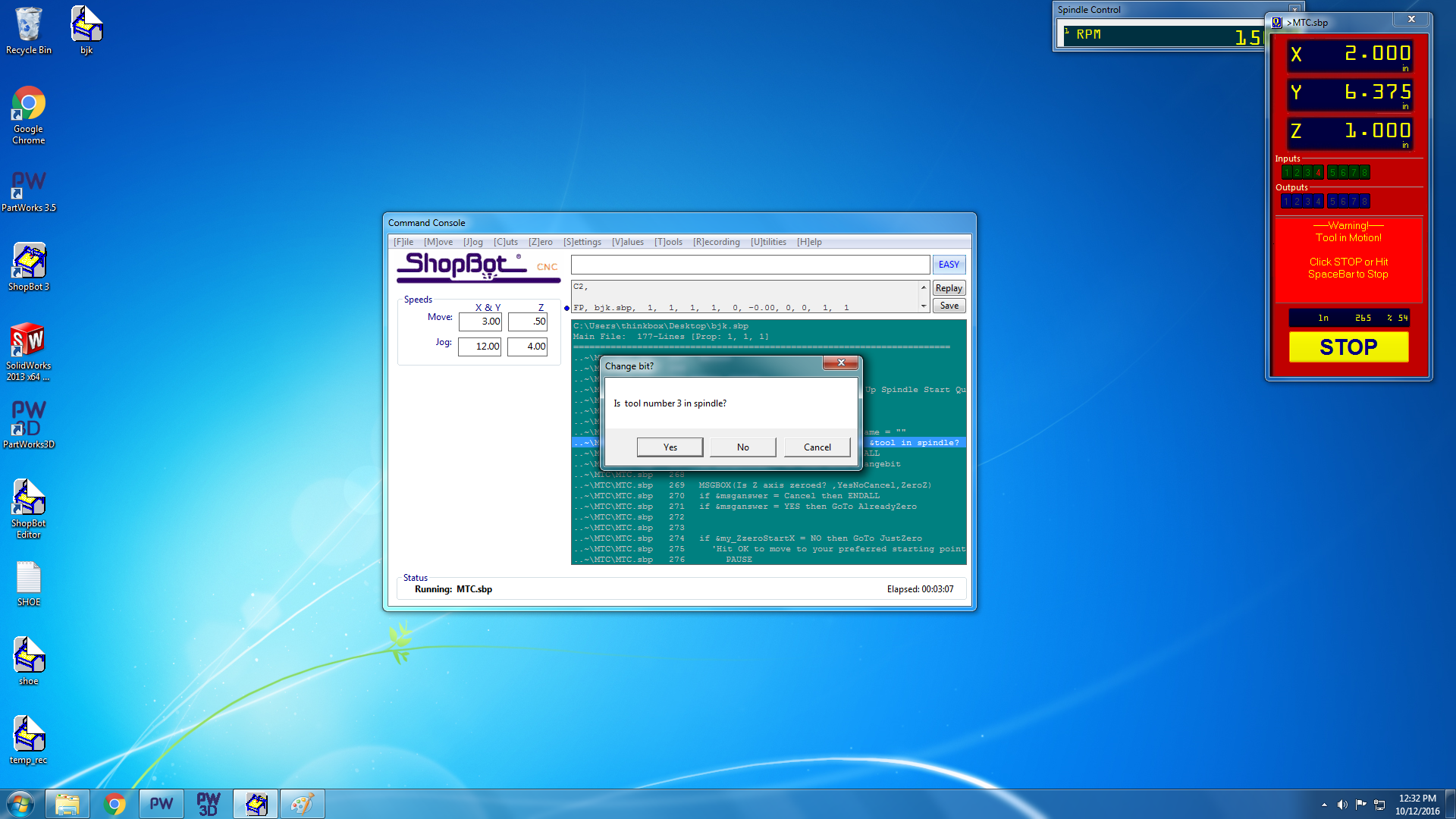
Task: Click Jog X & Y speed field
Action: [x=480, y=347]
